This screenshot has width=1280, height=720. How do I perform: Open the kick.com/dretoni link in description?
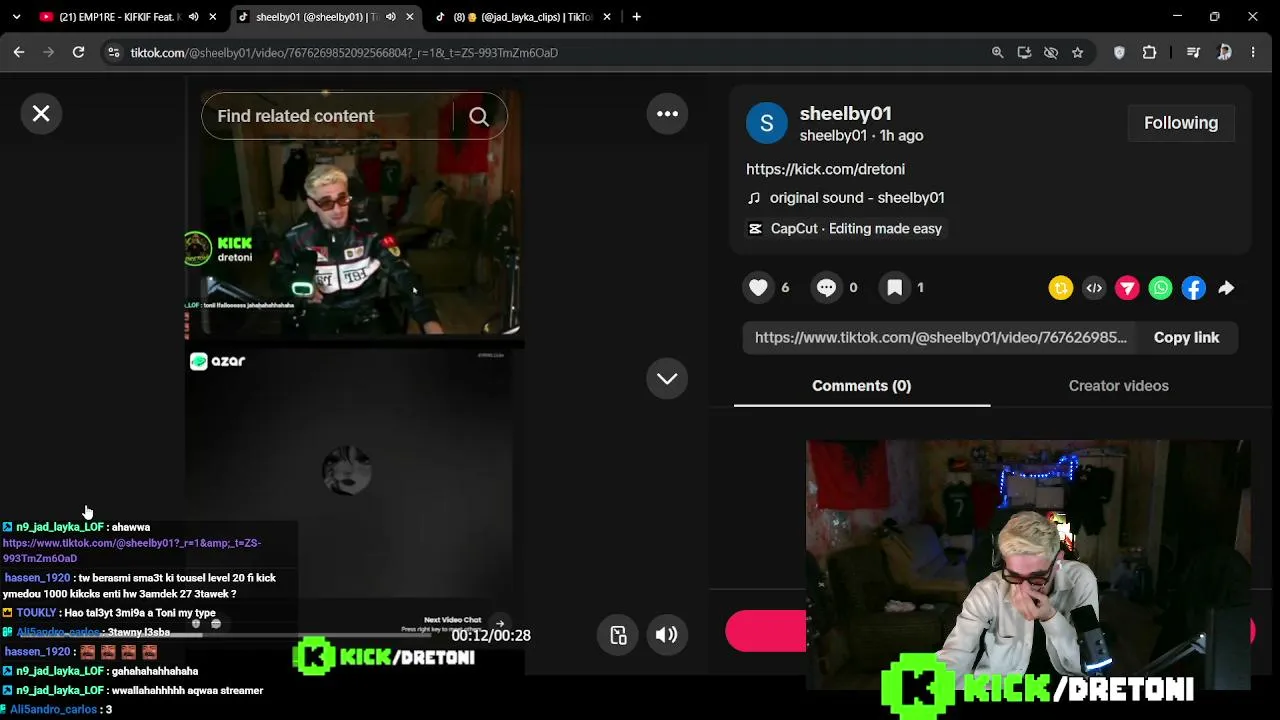point(825,169)
